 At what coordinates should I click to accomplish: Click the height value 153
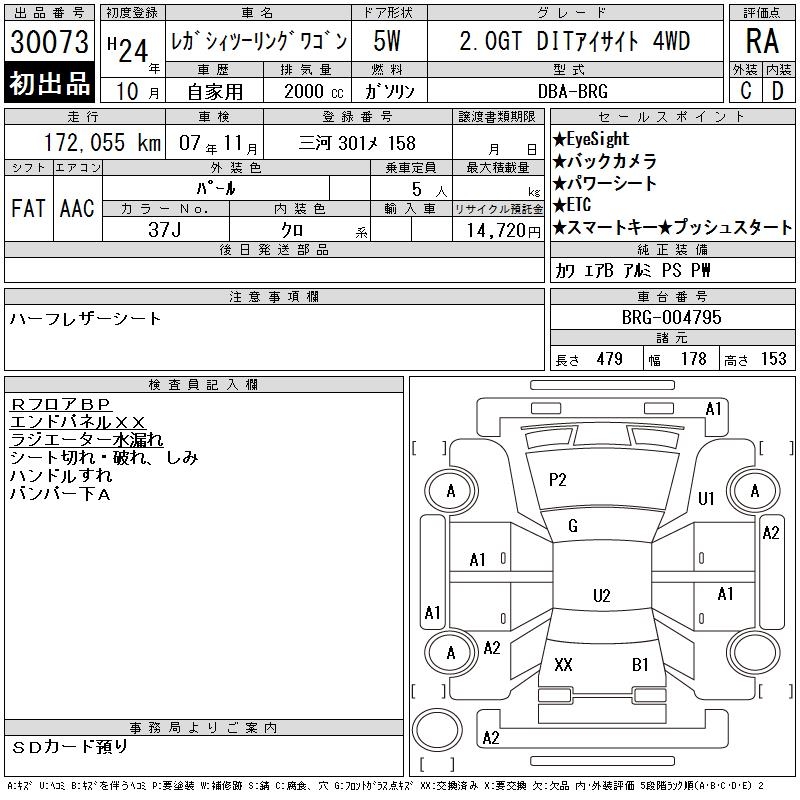point(774,359)
